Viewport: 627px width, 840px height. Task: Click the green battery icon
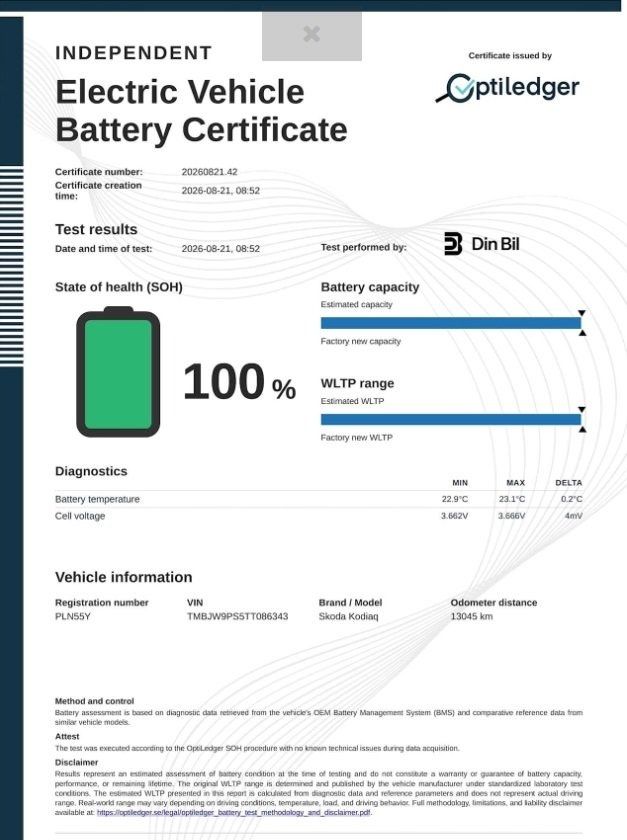pos(118,371)
